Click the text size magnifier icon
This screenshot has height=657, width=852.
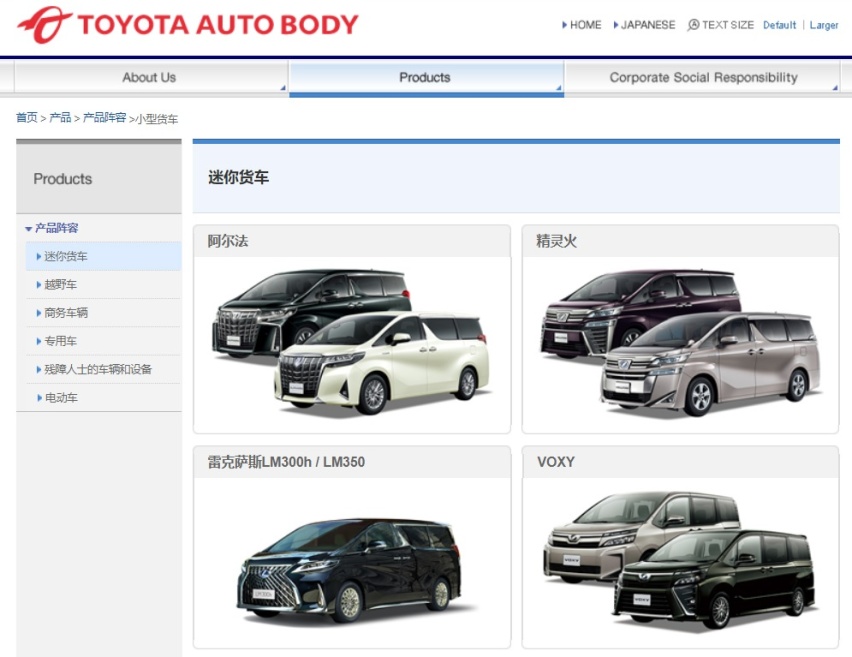coord(693,25)
